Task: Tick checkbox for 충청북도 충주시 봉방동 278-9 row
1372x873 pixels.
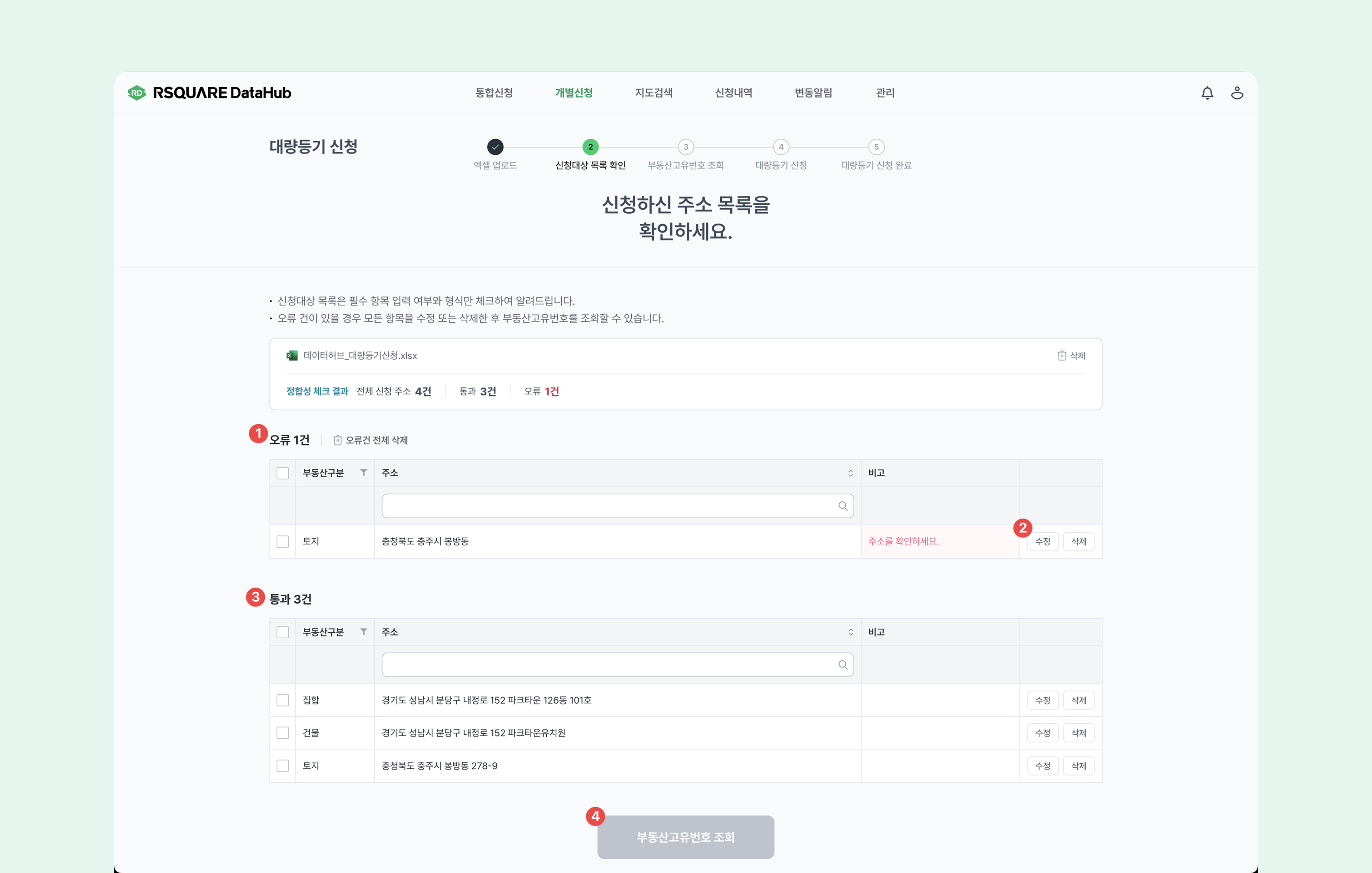Action: pos(283,765)
